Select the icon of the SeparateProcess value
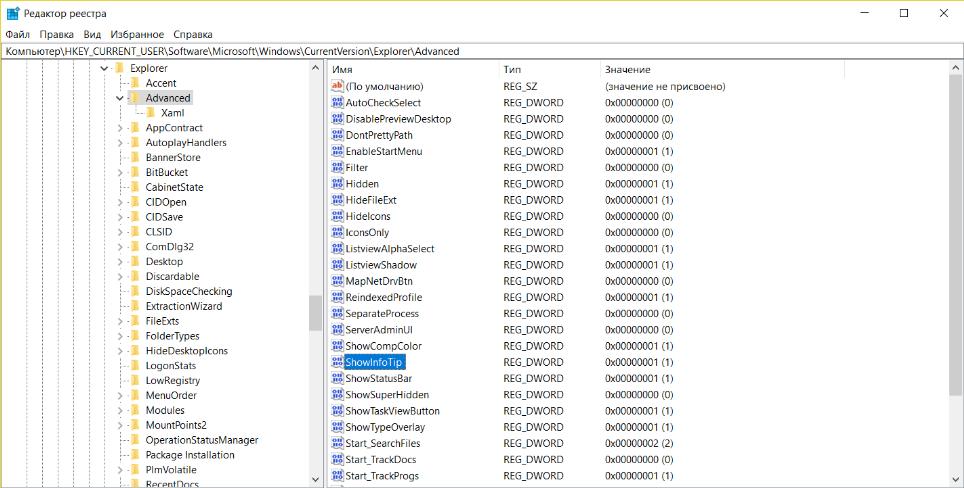The width and height of the screenshot is (964, 488). (x=337, y=313)
